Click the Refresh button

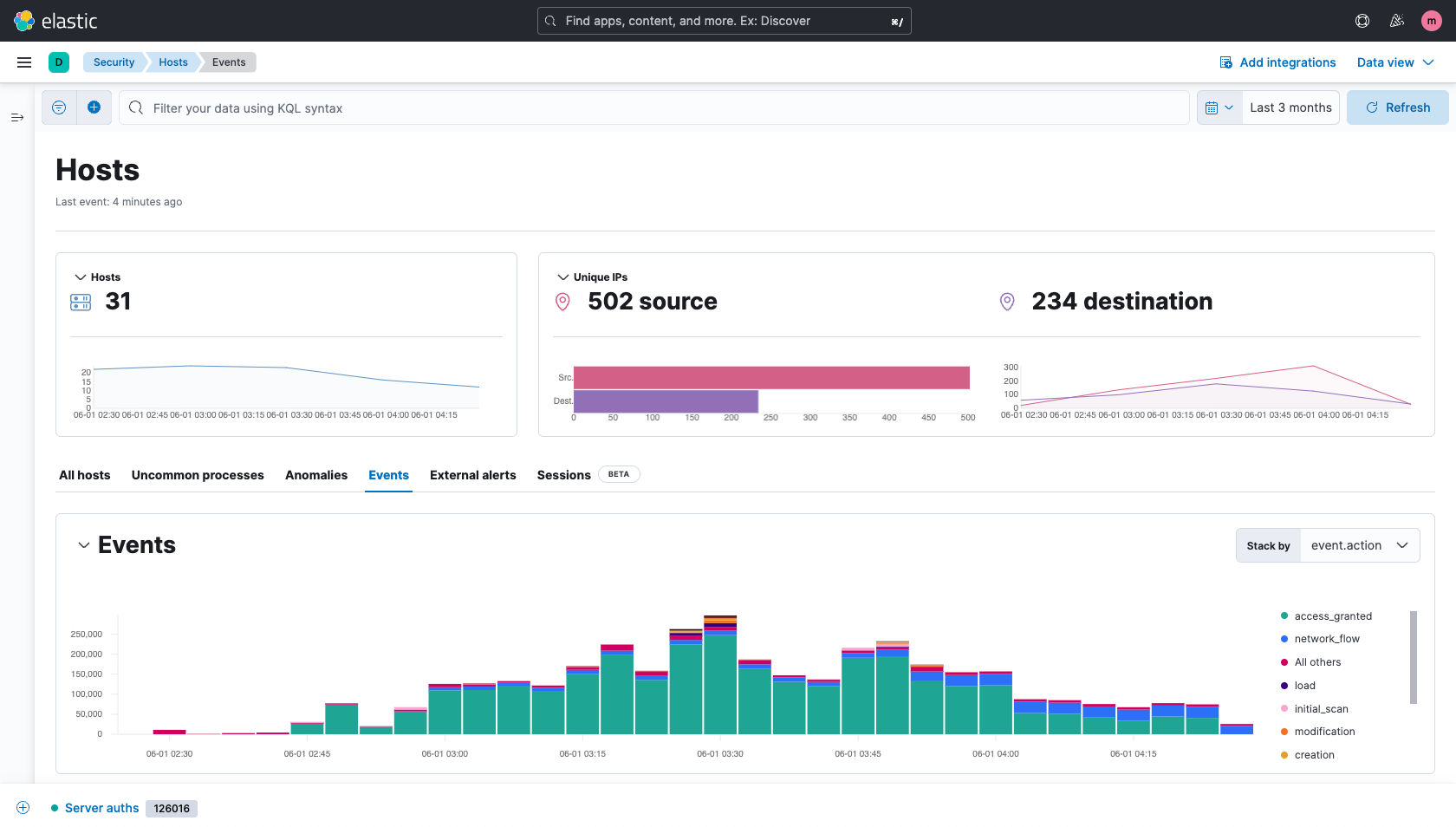click(x=1397, y=107)
